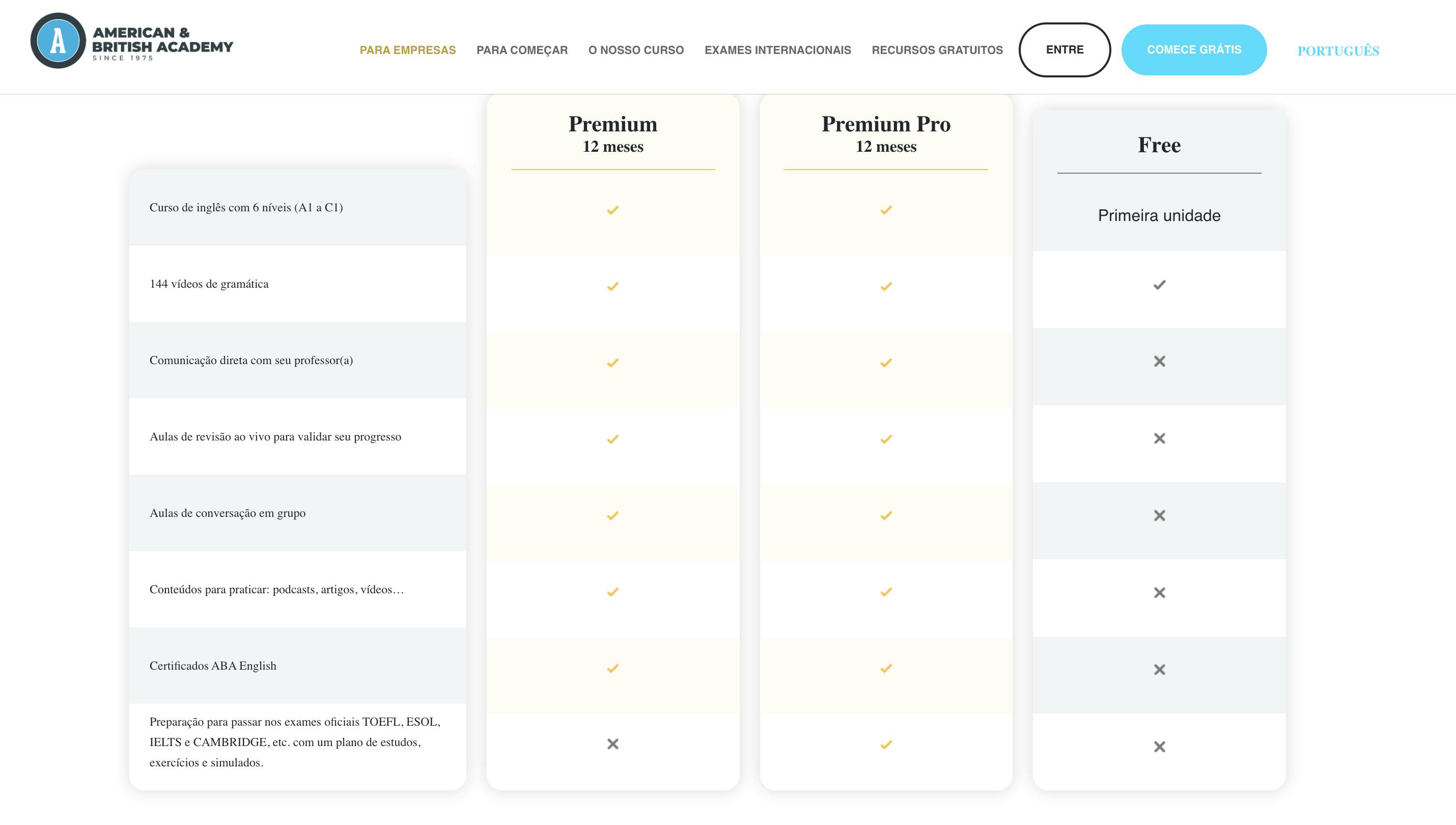
Task: Click Free plan checkmark for grammar videos
Action: pos(1159,285)
